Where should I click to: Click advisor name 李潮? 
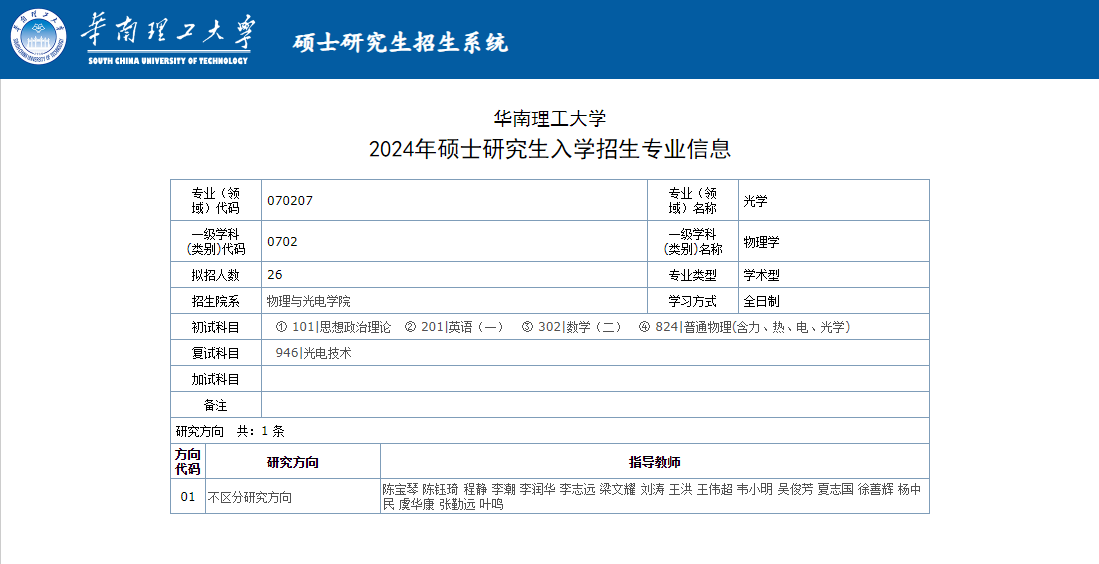[503, 489]
